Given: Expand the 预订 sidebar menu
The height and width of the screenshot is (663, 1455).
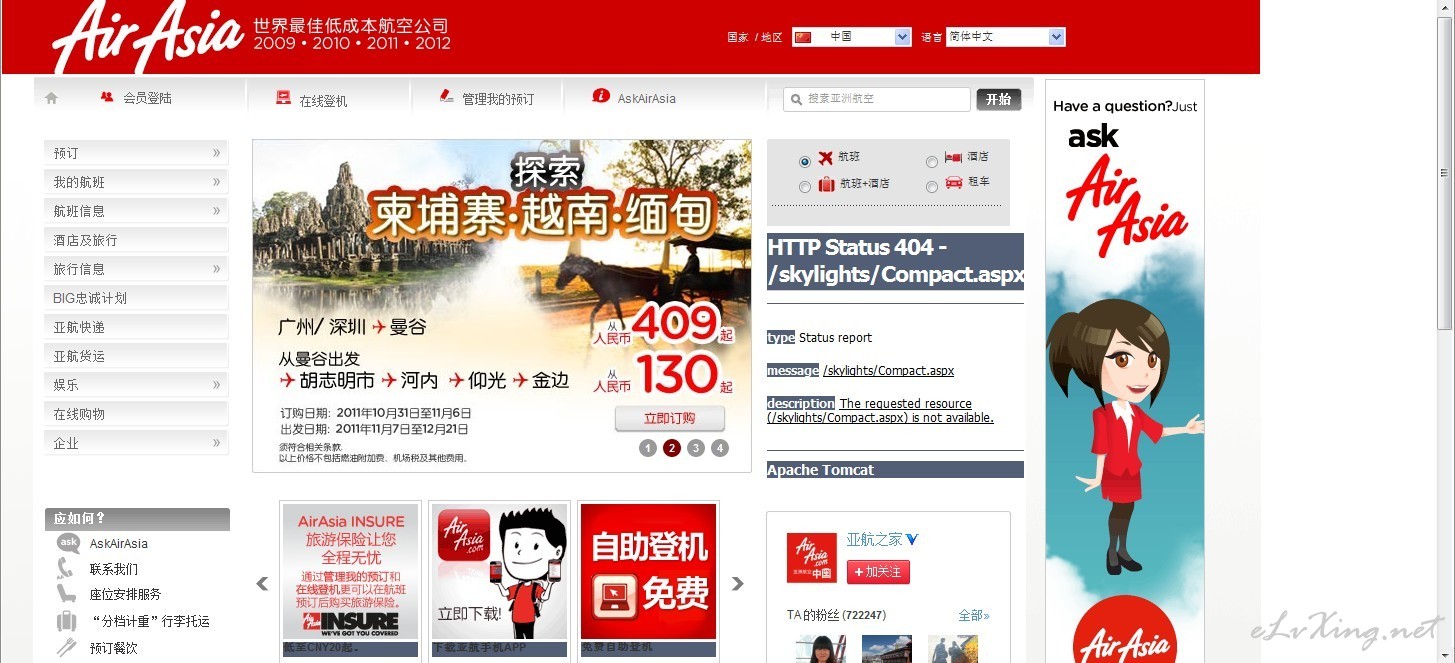Looking at the screenshot, I should click(x=136, y=153).
